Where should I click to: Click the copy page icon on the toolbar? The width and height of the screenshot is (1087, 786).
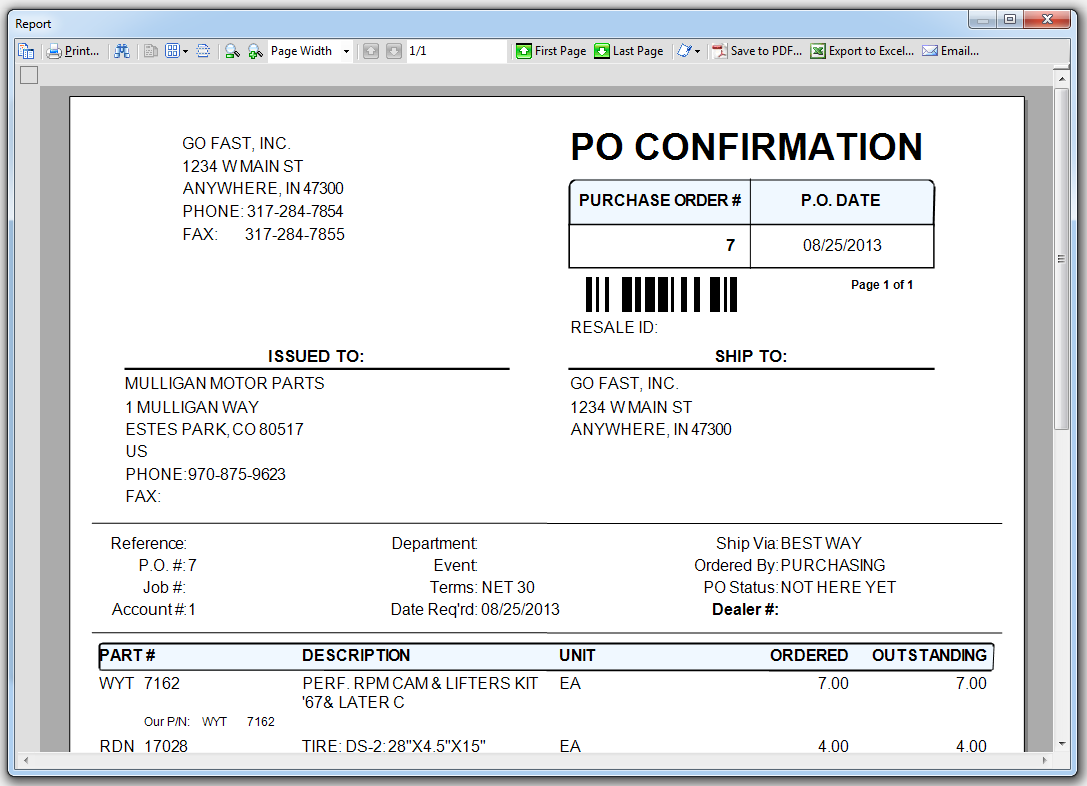150,51
